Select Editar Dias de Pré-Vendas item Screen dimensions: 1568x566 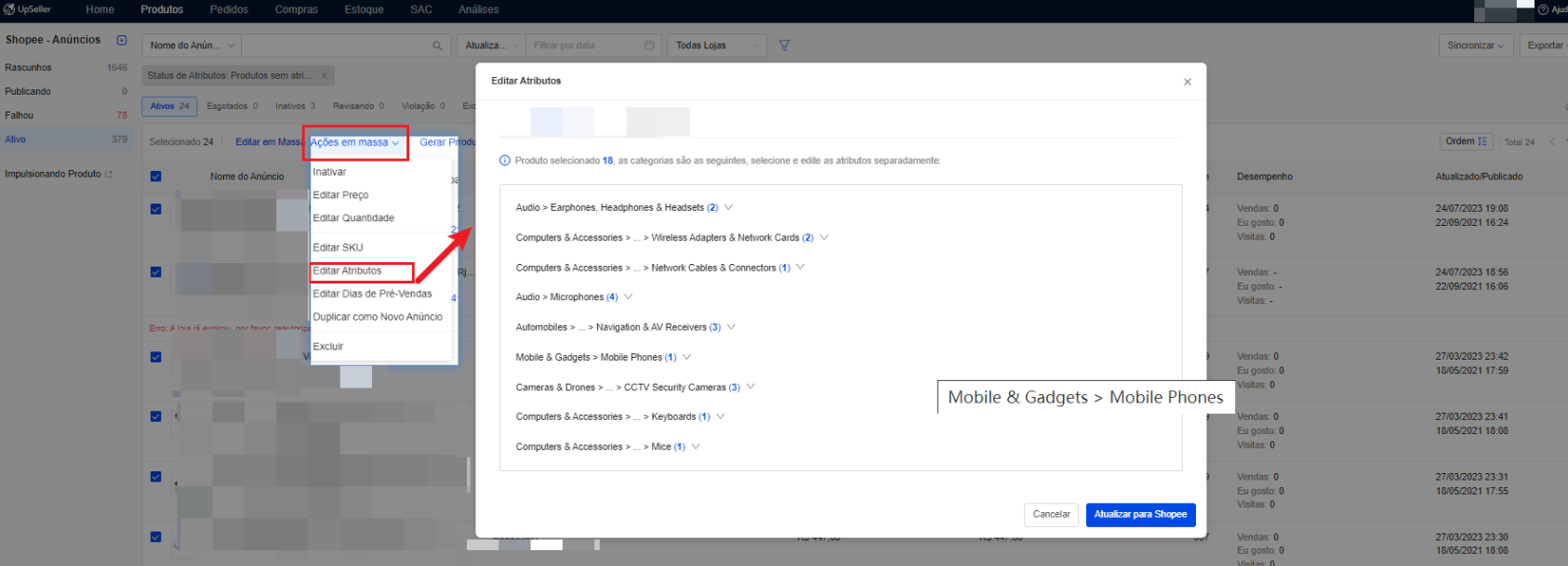pyautogui.click(x=372, y=294)
